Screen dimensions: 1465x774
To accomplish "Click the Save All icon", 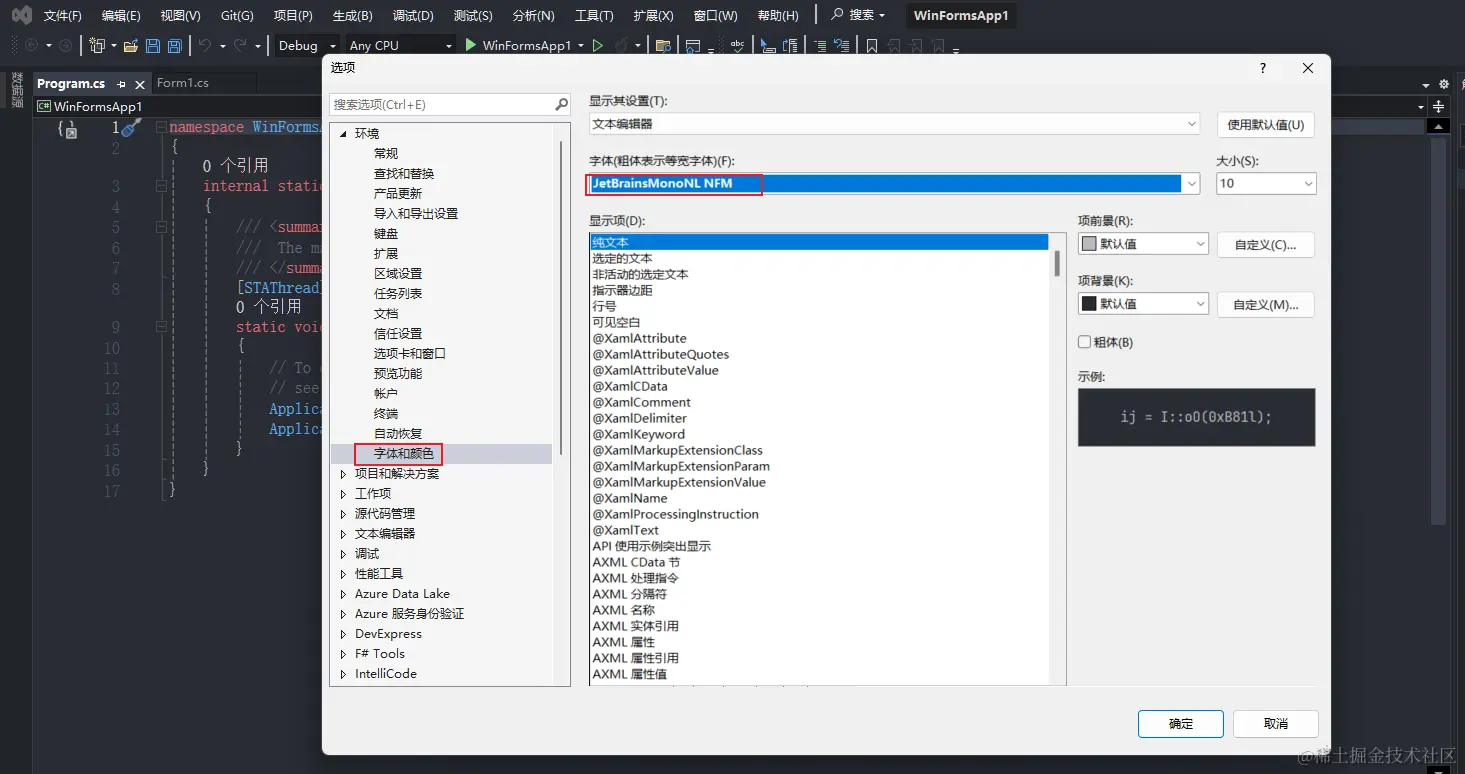I will tap(175, 45).
